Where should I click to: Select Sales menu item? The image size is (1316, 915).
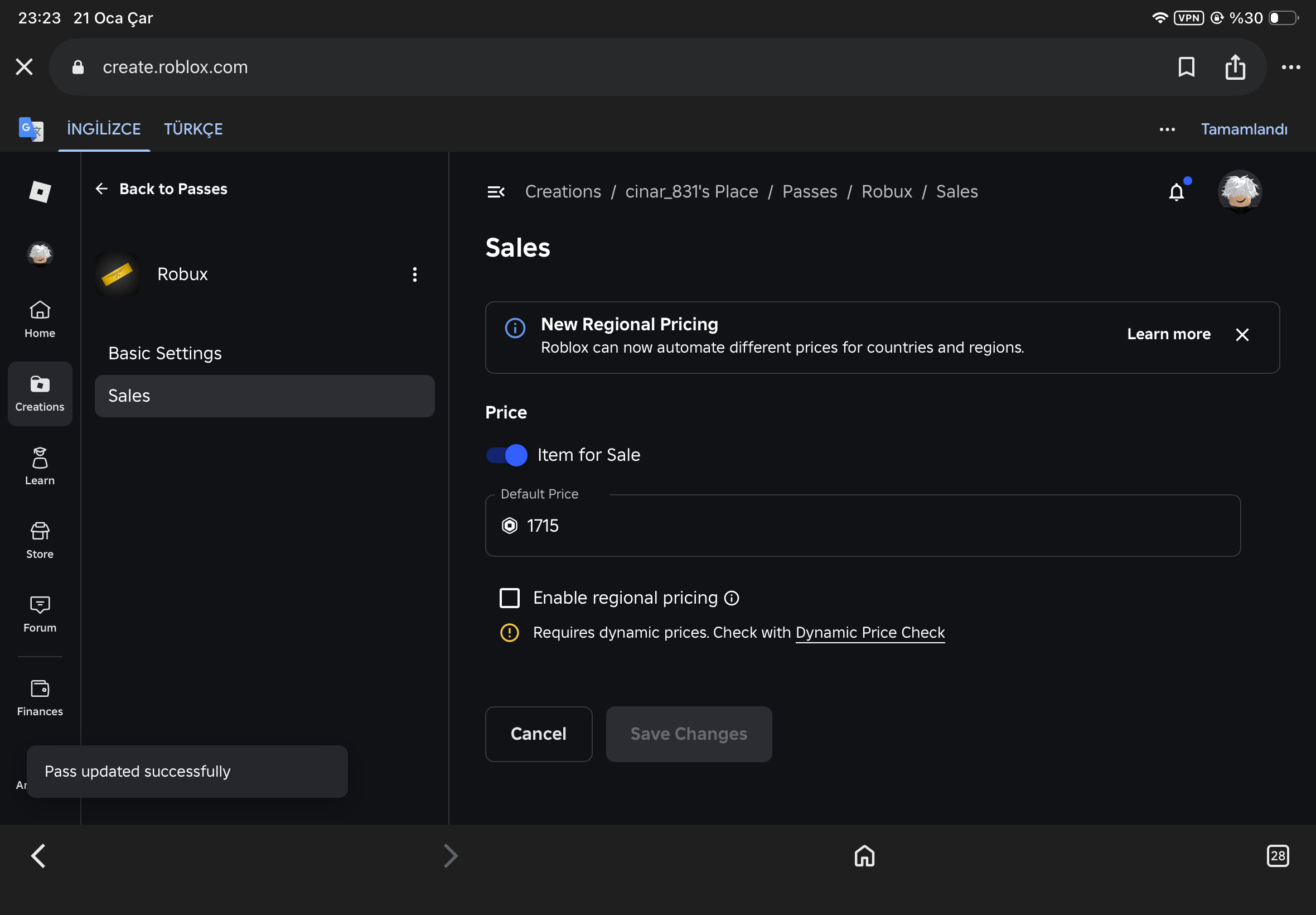pyautogui.click(x=265, y=396)
